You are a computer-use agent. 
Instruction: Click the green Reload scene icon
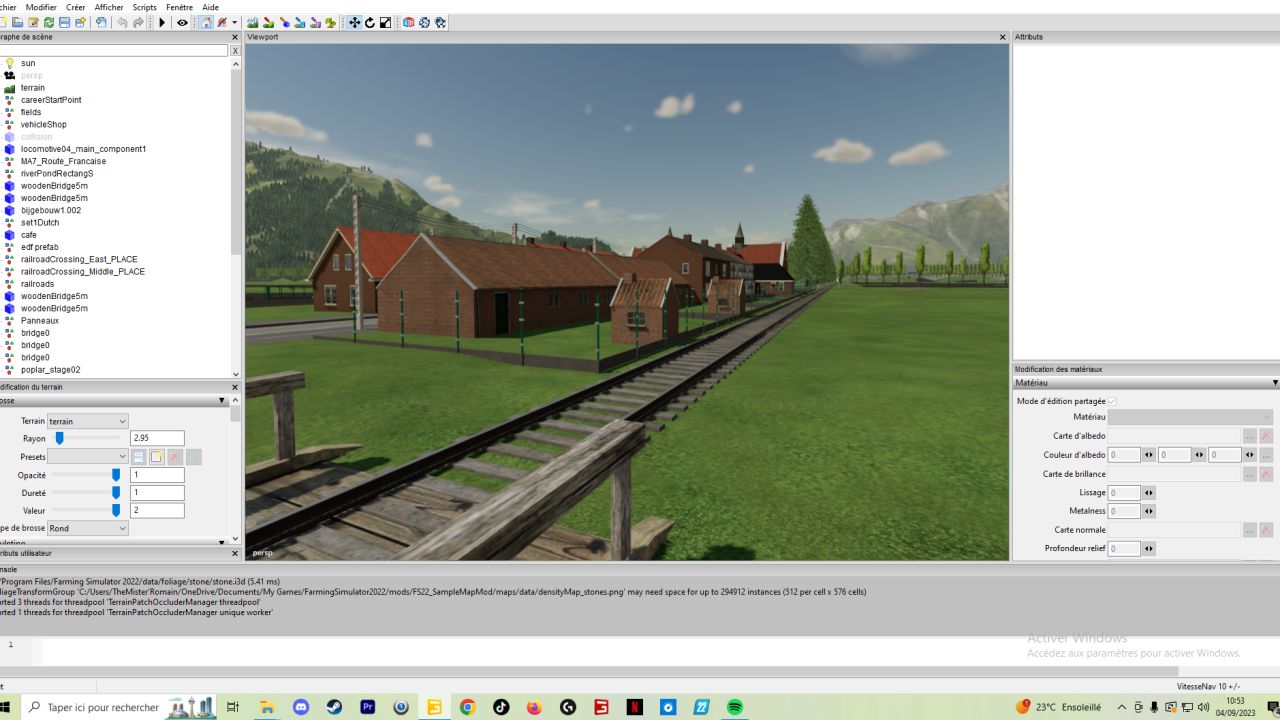[48, 22]
